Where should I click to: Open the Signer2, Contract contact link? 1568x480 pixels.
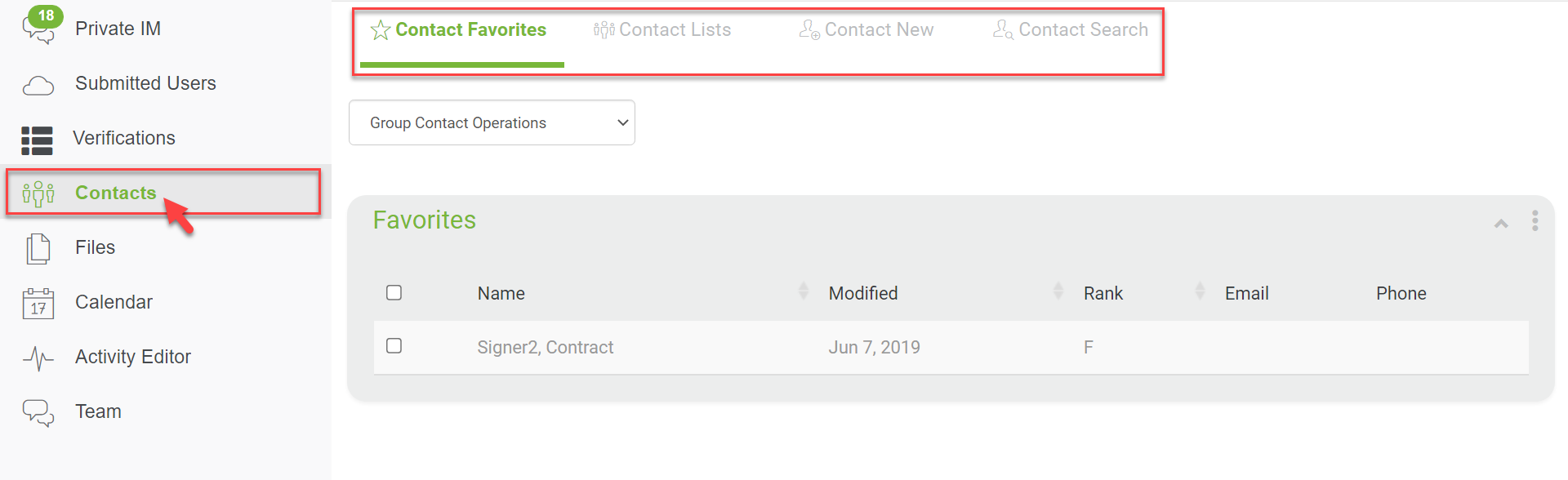[546, 348]
